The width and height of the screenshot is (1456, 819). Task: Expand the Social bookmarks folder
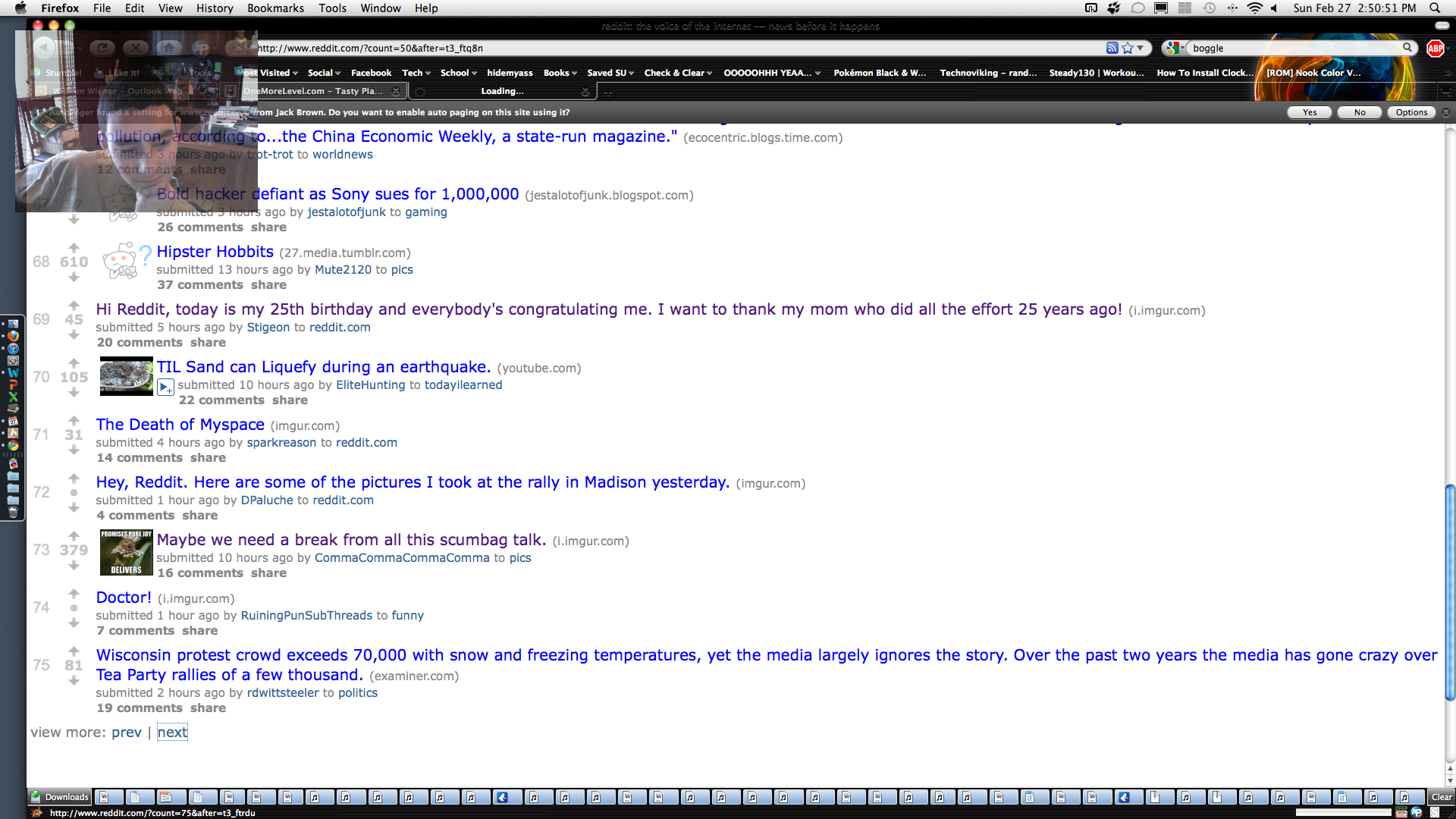(323, 73)
